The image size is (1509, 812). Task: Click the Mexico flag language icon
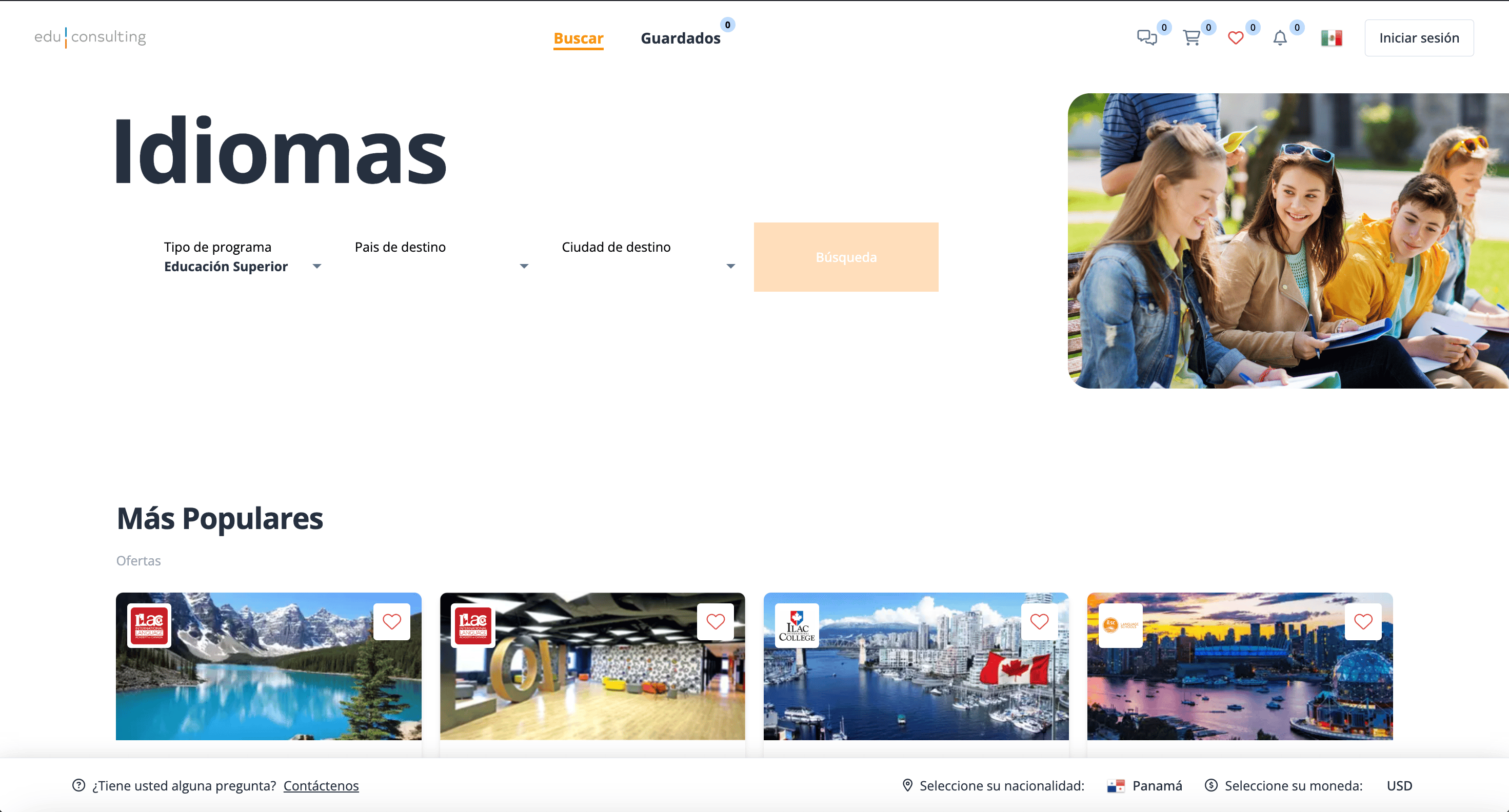coord(1332,37)
